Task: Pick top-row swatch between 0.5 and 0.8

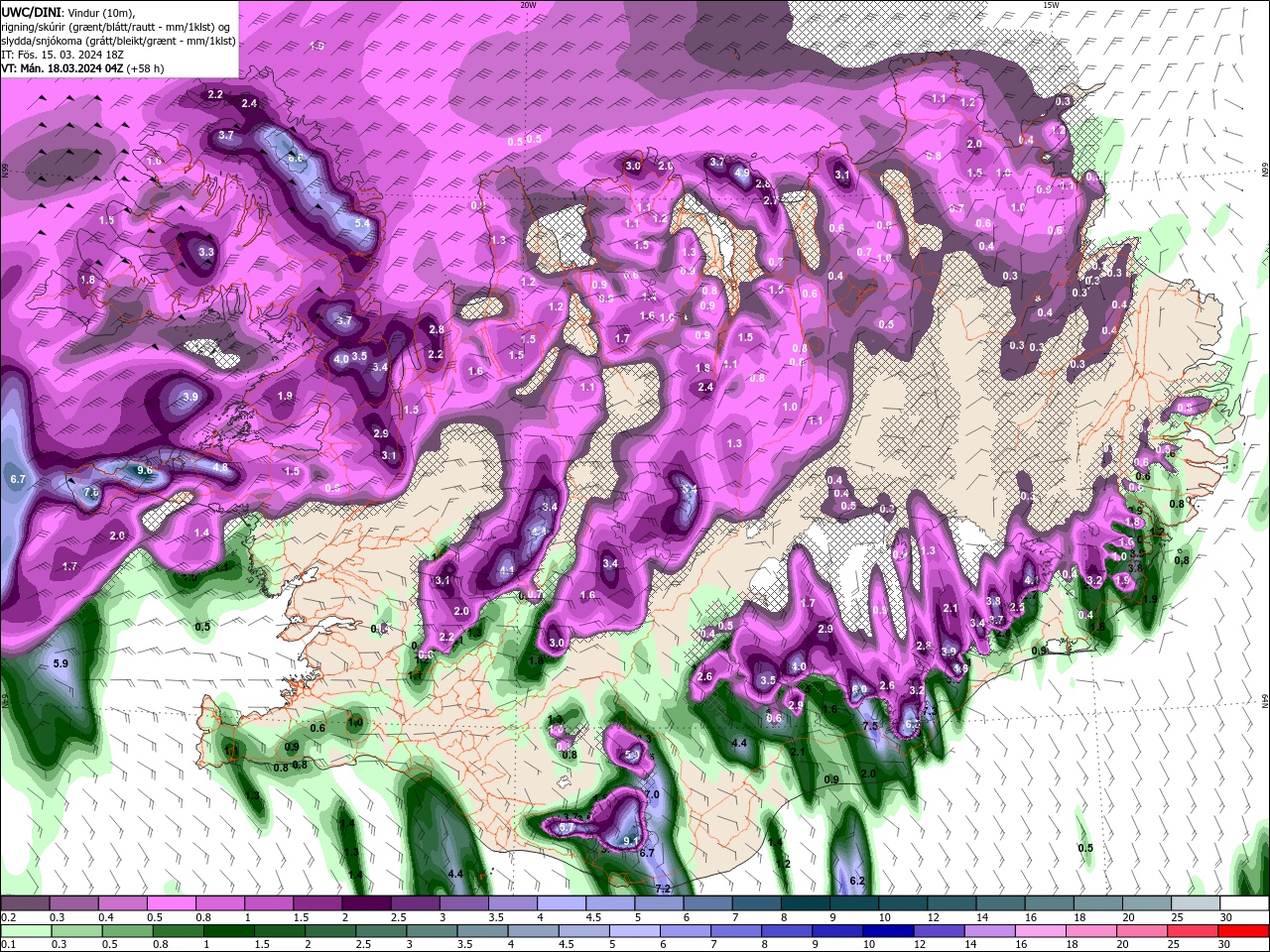Action: pyautogui.click(x=171, y=903)
